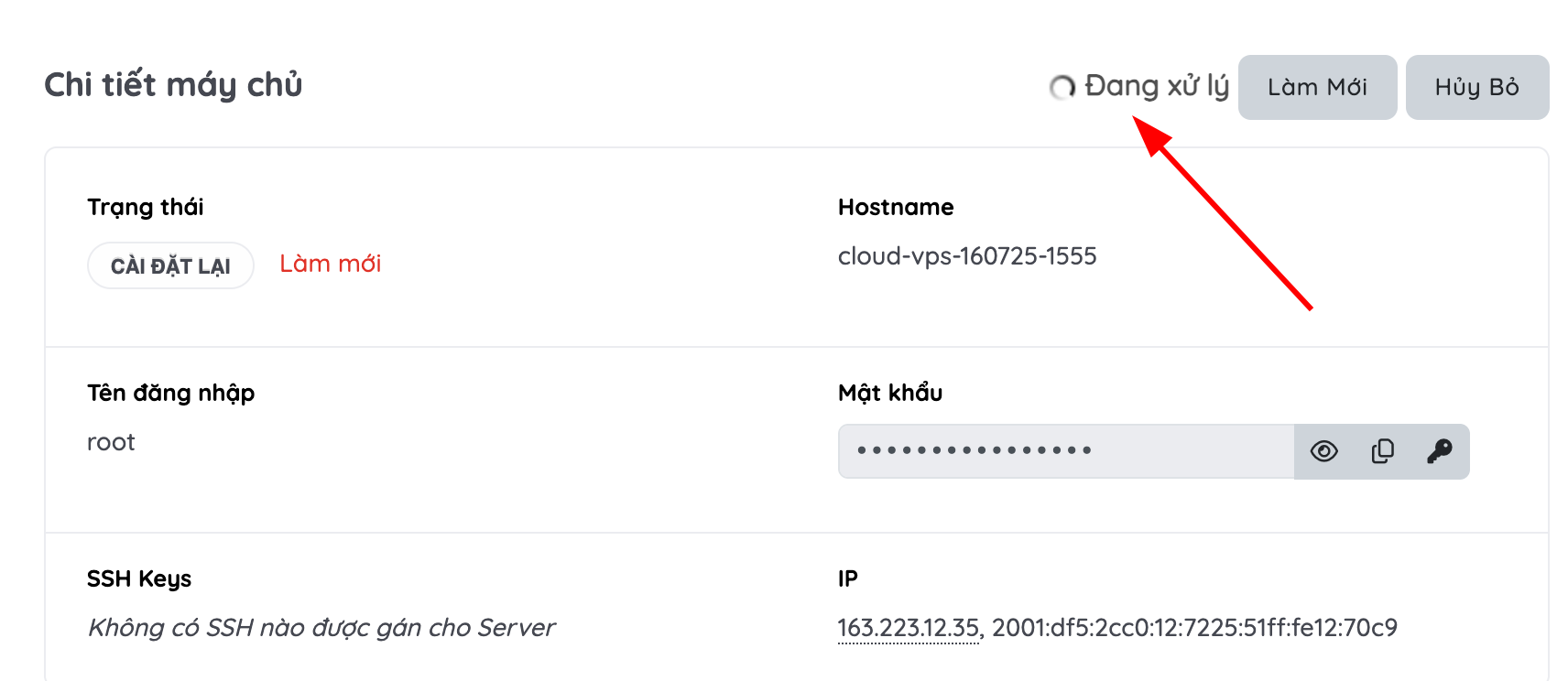Click the Hủy Bỏ button

pyautogui.click(x=1476, y=87)
